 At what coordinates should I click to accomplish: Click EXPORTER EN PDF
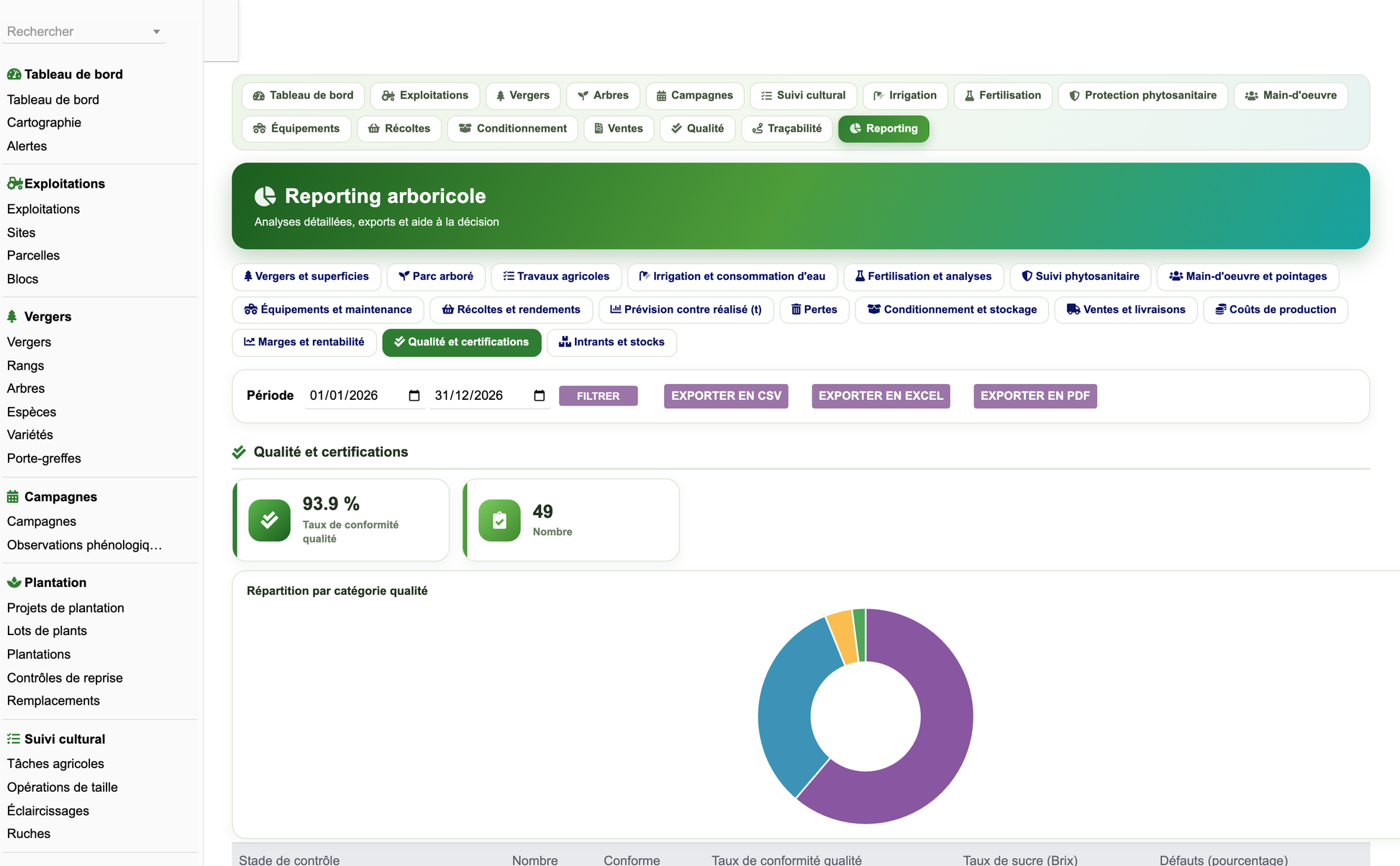(x=1035, y=396)
